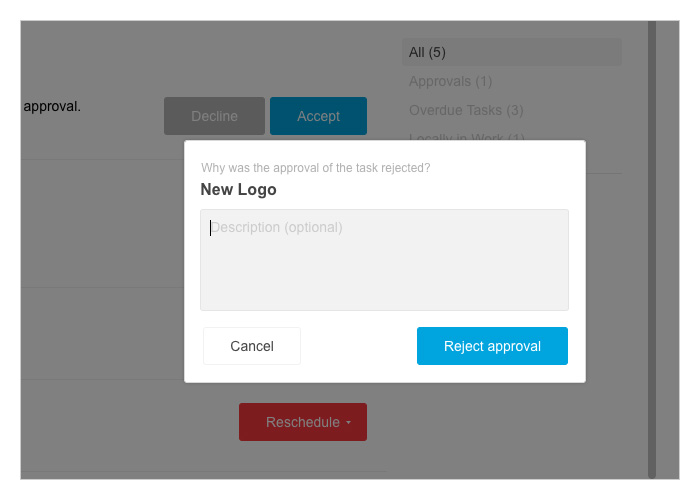Select the Overdue Tasks (3) filter

point(466,110)
